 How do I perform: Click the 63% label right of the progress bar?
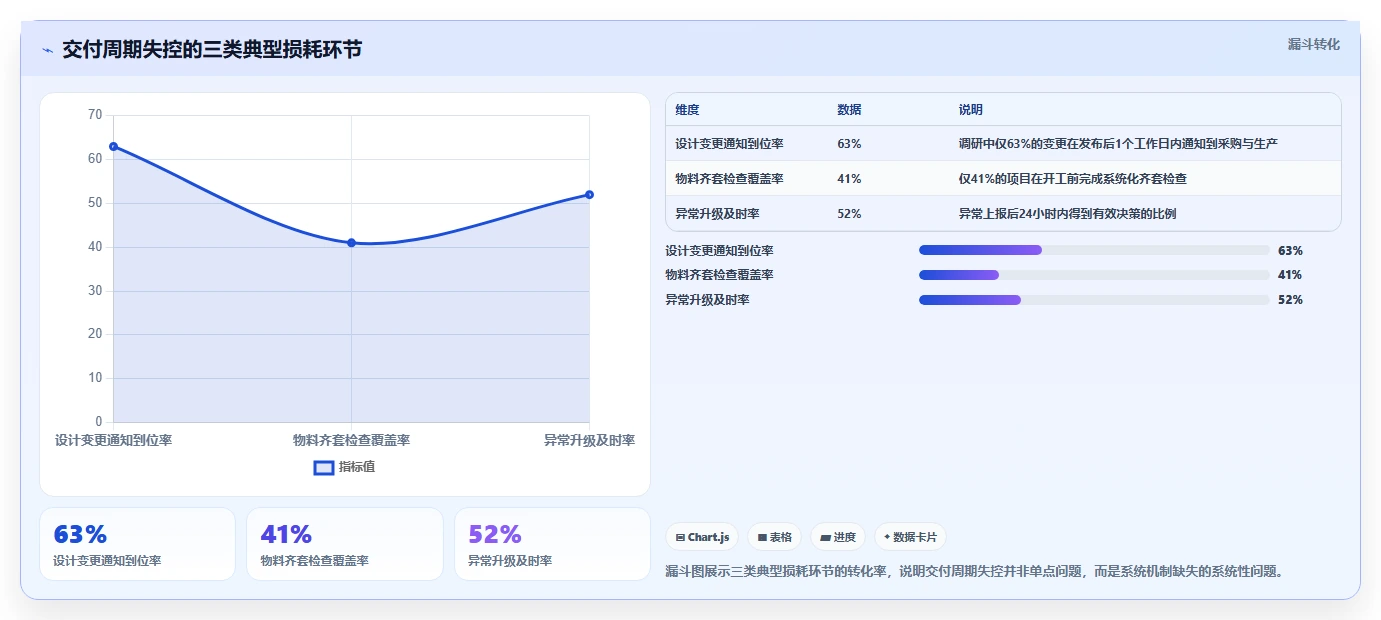pyautogui.click(x=1290, y=251)
